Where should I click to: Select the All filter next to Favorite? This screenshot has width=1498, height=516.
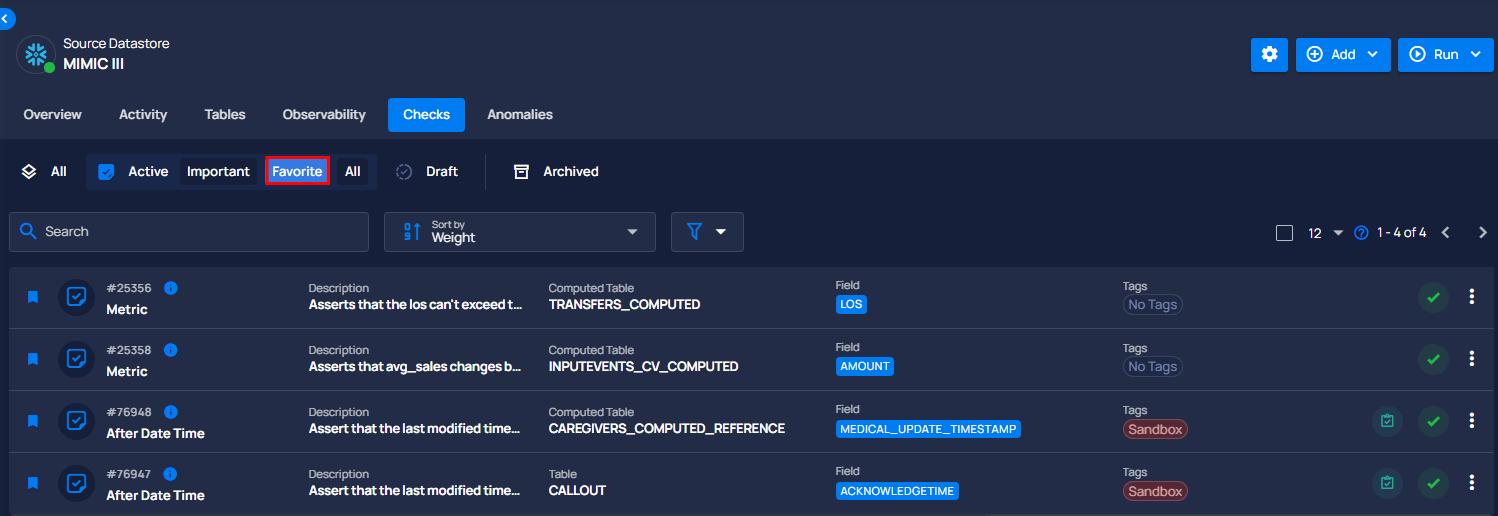click(x=353, y=172)
